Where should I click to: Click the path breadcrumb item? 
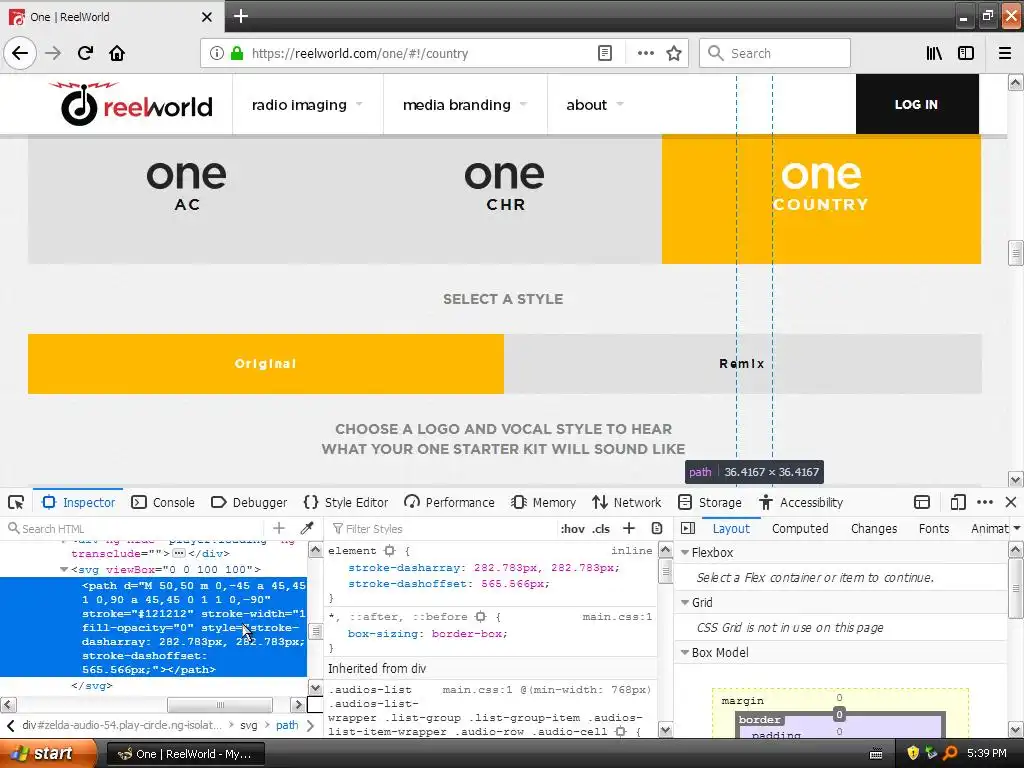click(287, 725)
